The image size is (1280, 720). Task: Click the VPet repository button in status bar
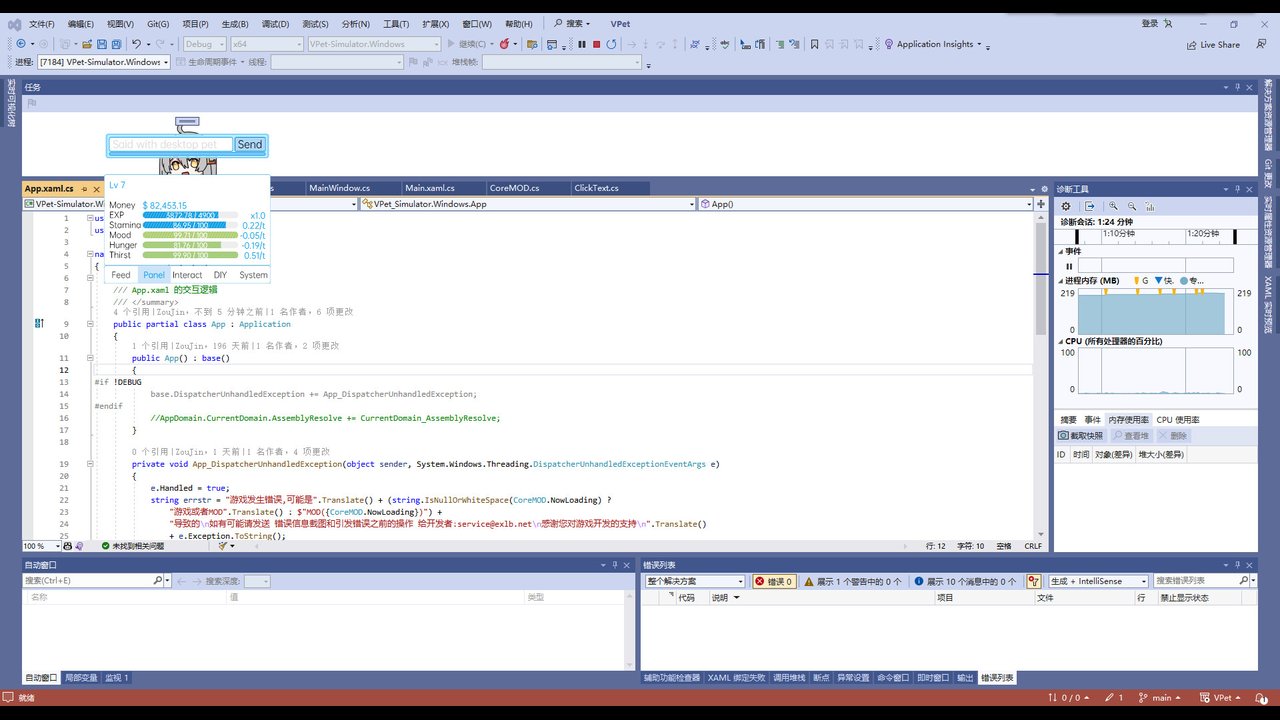click(x=1222, y=697)
